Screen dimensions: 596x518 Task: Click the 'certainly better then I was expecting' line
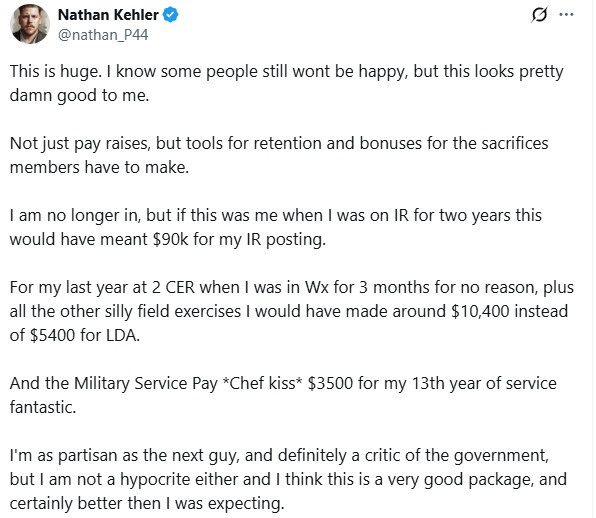(147, 503)
